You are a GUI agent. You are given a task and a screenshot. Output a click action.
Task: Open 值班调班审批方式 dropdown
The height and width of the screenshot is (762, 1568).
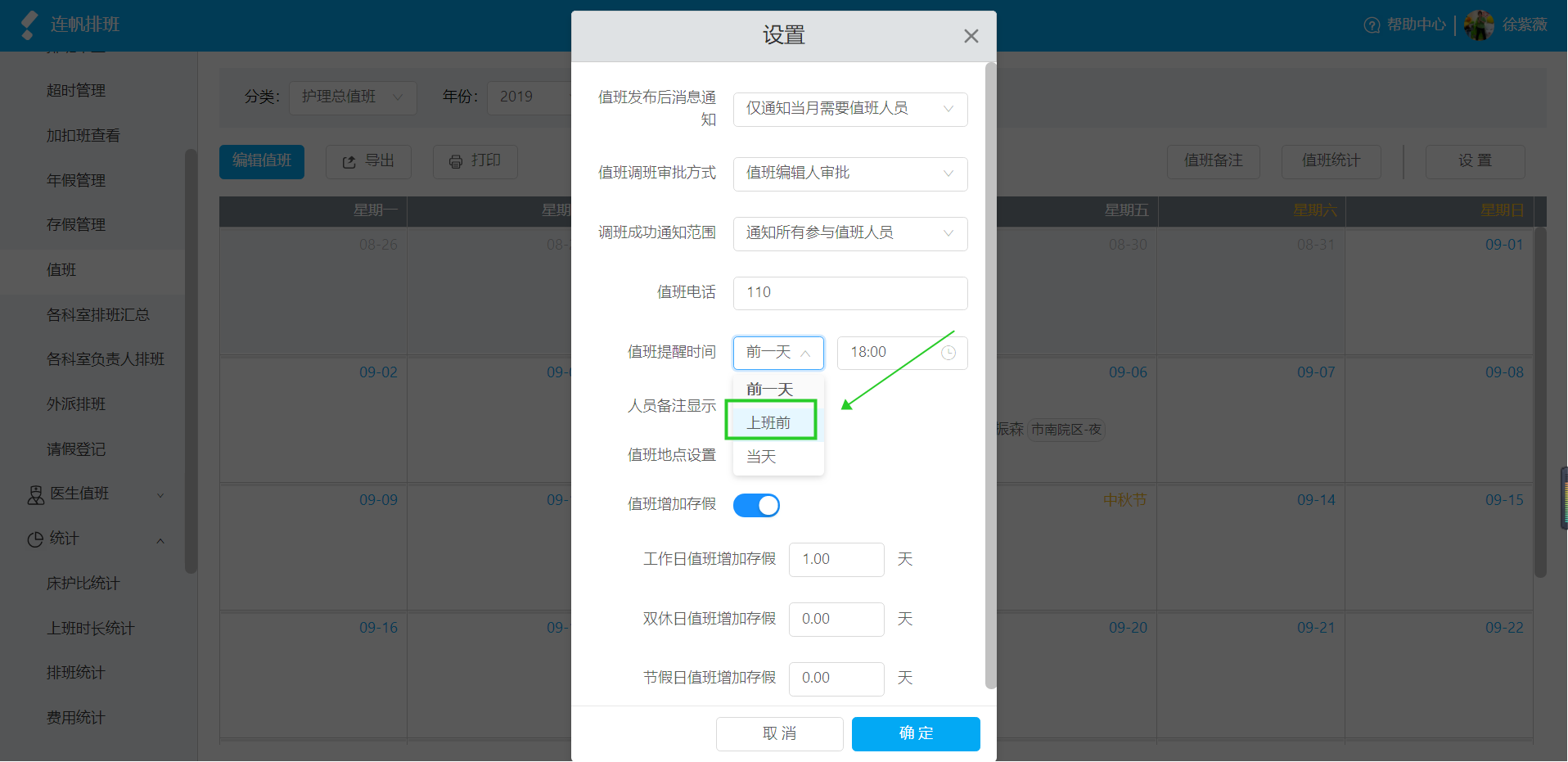[x=850, y=174]
